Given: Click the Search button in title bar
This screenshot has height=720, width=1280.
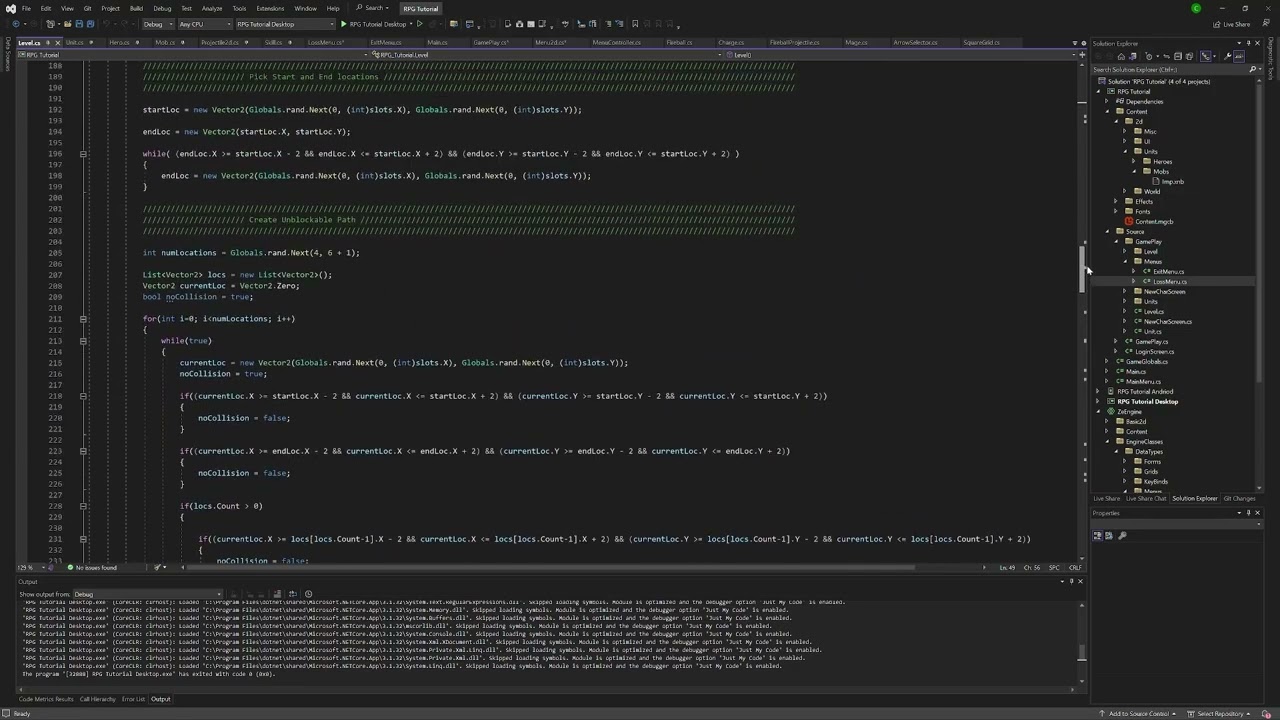Looking at the screenshot, I should click(370, 8).
